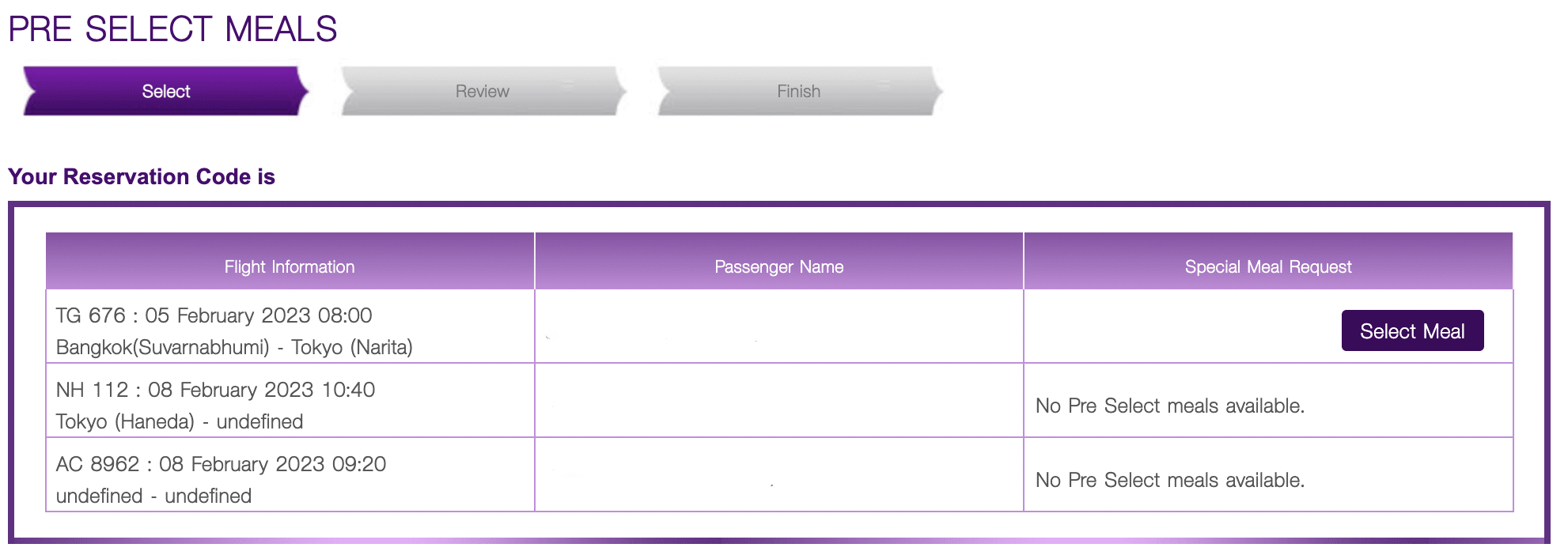The image size is (1568, 555).
Task: Click the Special Meal Request column header
Action: click(x=1267, y=266)
